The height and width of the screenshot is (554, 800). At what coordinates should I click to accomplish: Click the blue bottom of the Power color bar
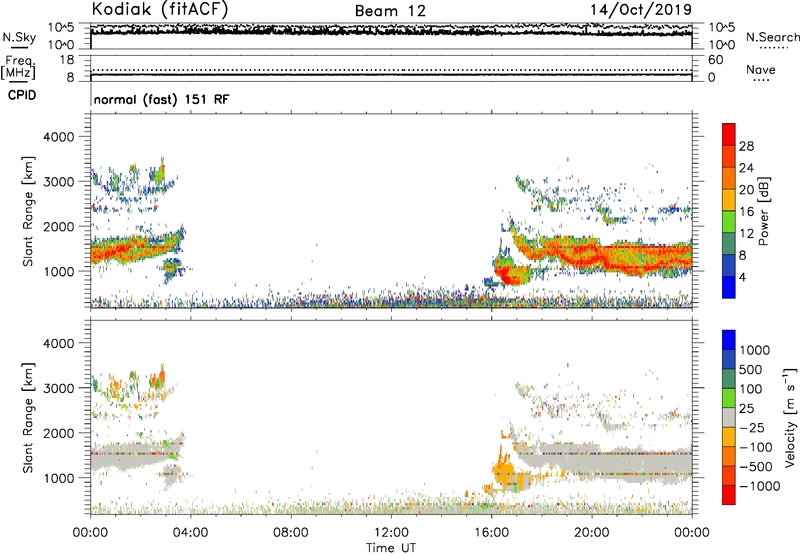(729, 287)
